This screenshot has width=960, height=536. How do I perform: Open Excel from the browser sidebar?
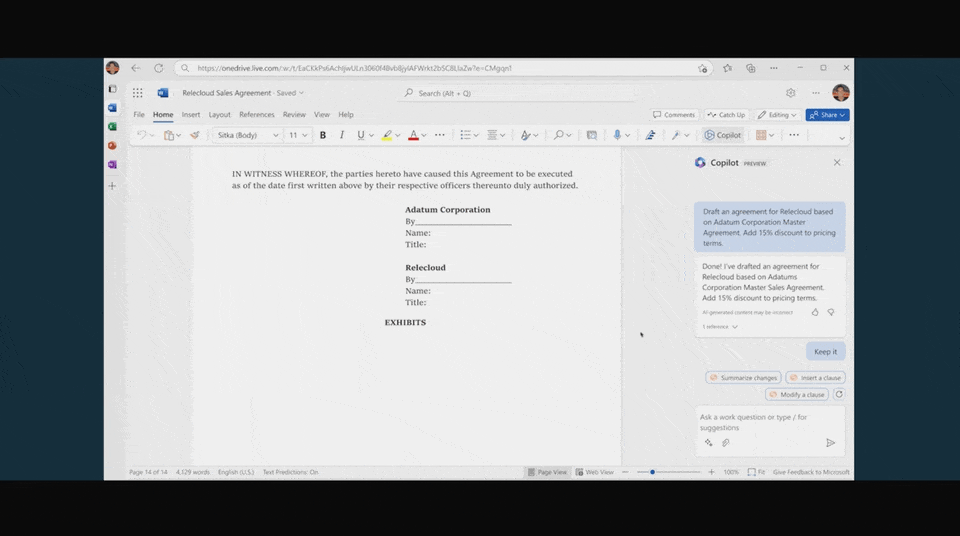113,127
